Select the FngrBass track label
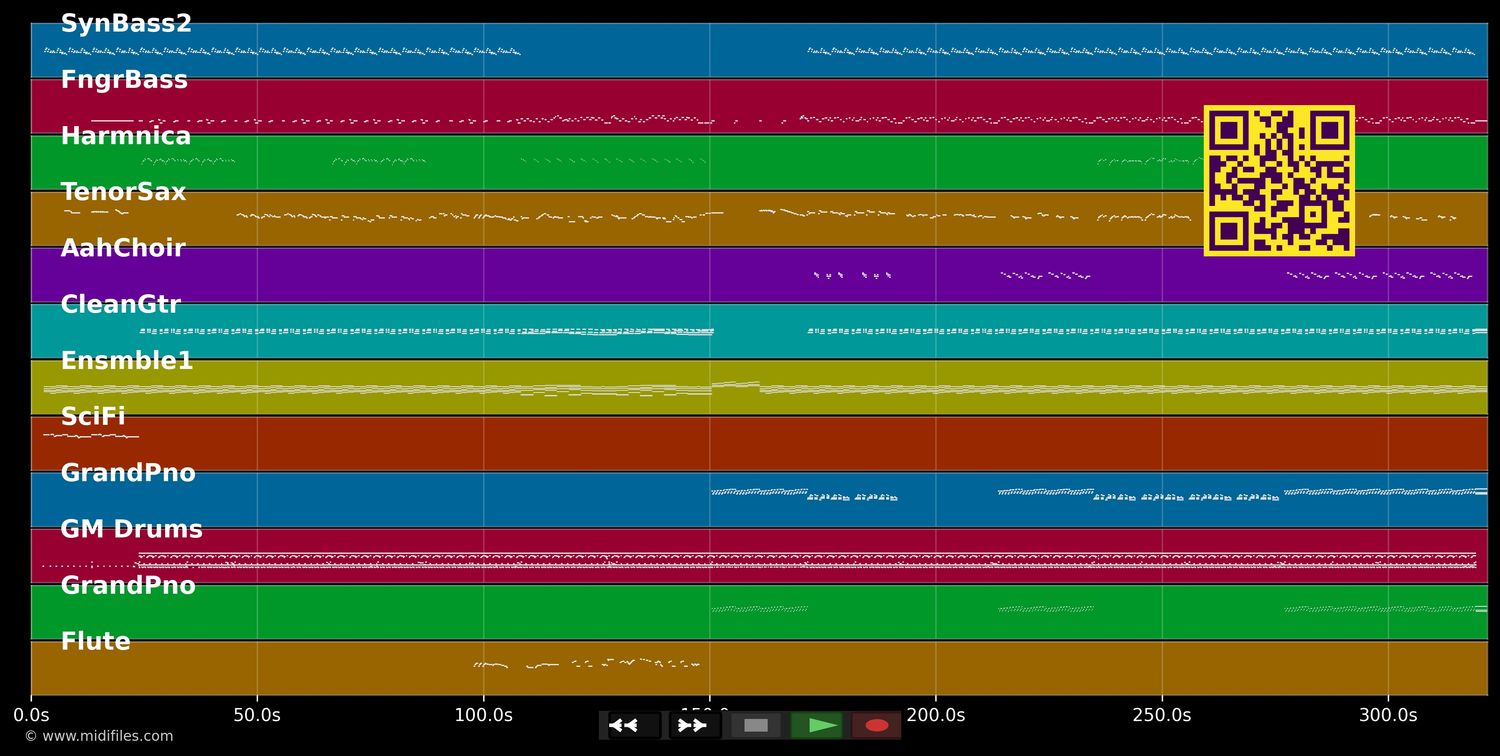1500x756 pixels. pyautogui.click(x=124, y=80)
